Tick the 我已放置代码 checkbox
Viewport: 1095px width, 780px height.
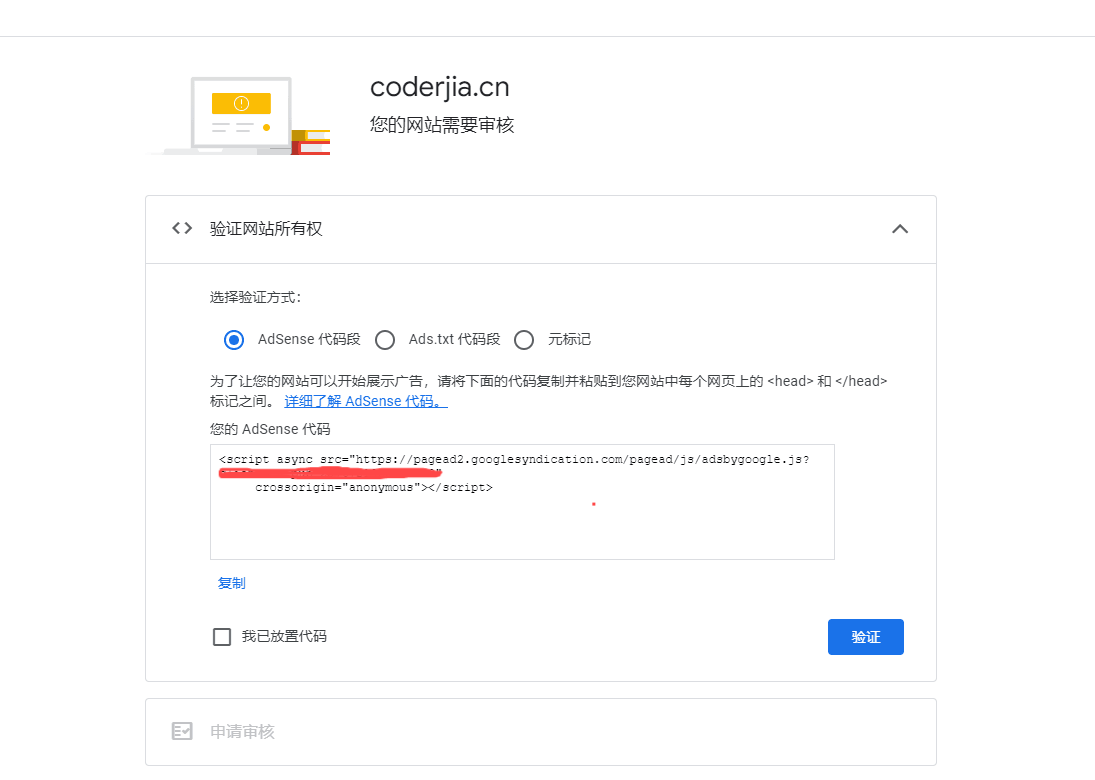pos(222,637)
